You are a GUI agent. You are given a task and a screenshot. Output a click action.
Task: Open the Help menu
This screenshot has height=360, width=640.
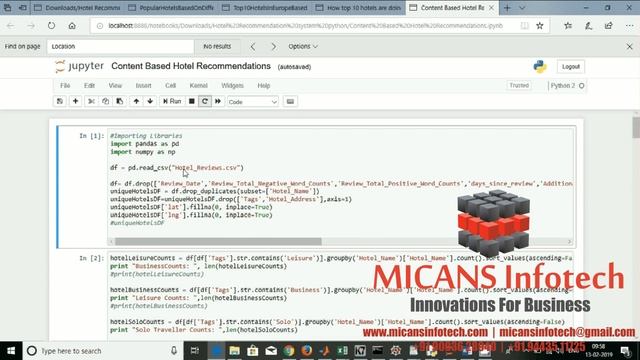(x=264, y=86)
